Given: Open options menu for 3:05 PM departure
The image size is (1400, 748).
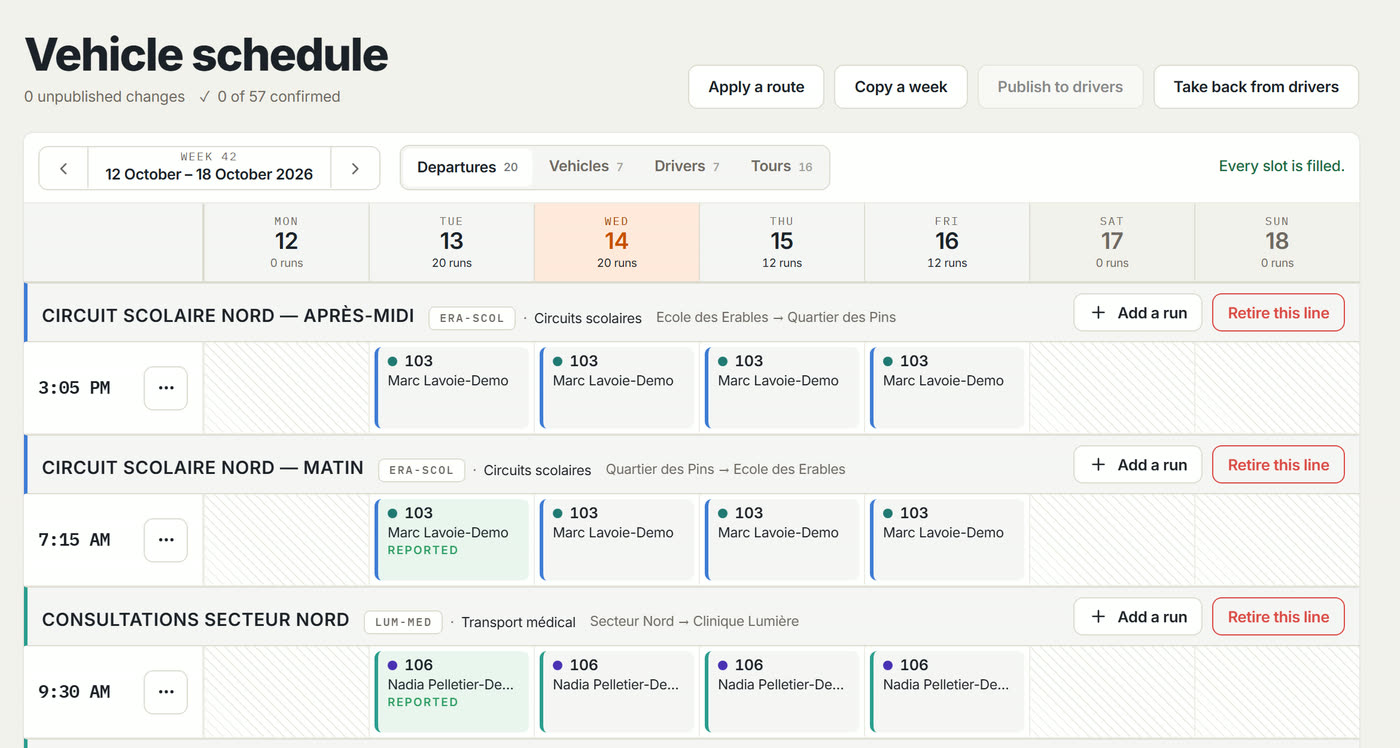Looking at the screenshot, I should click(166, 388).
